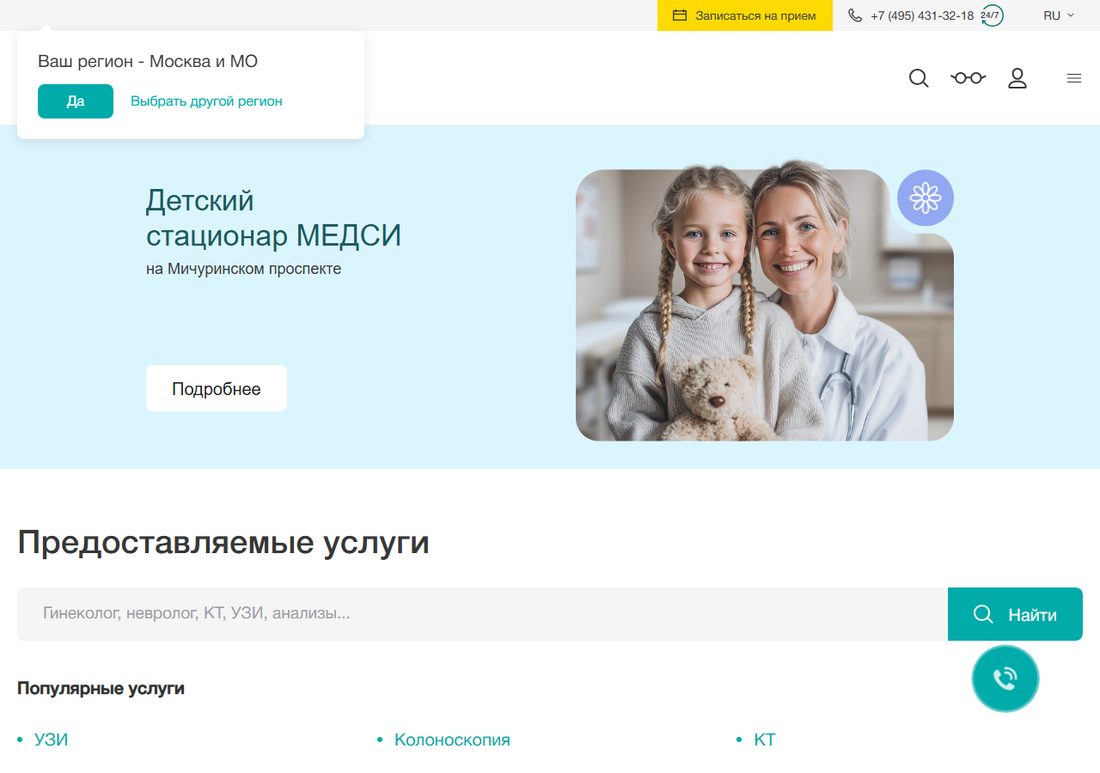Confirm region with Да button
The image size is (1100, 773).
click(x=75, y=101)
